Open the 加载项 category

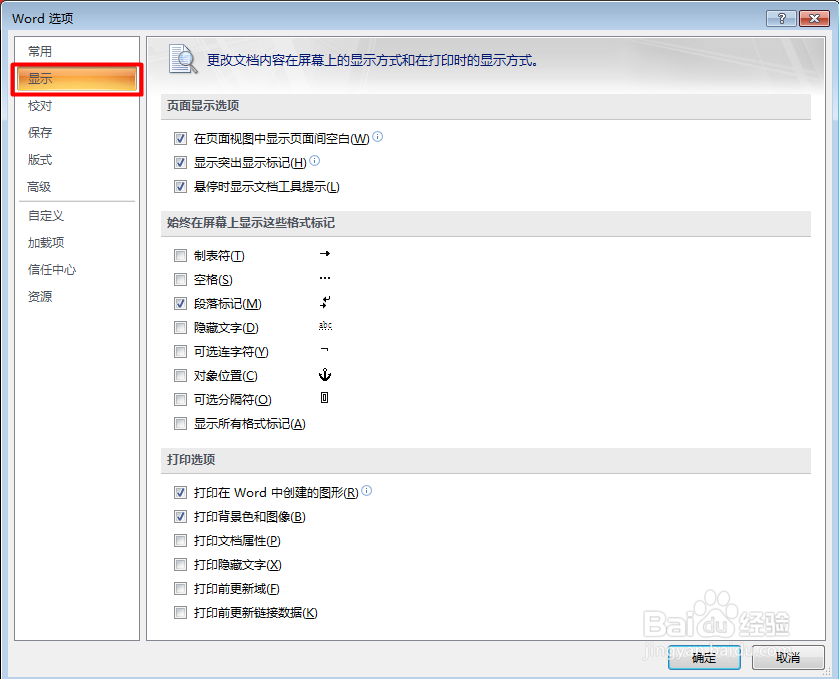coord(77,243)
